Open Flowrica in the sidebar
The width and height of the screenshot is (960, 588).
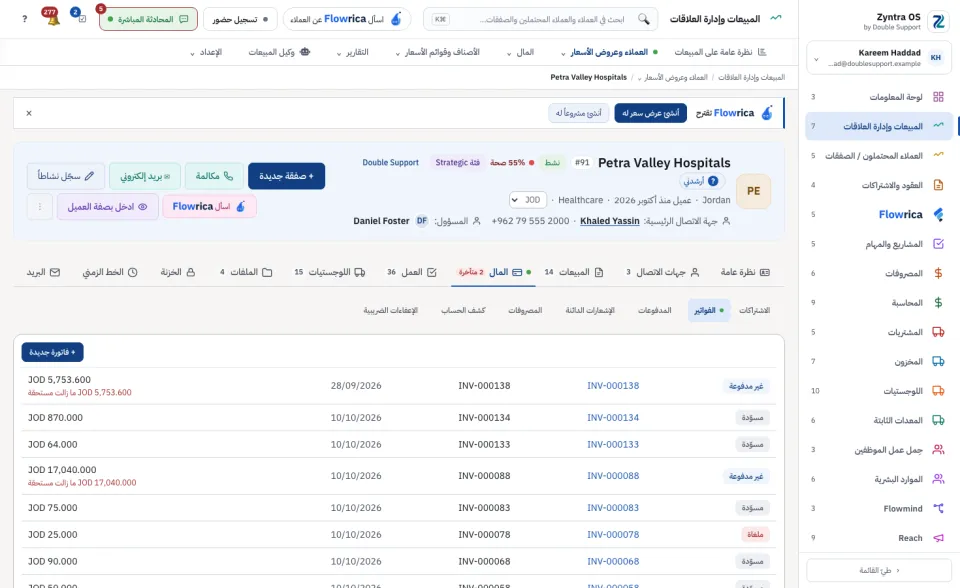point(879,214)
